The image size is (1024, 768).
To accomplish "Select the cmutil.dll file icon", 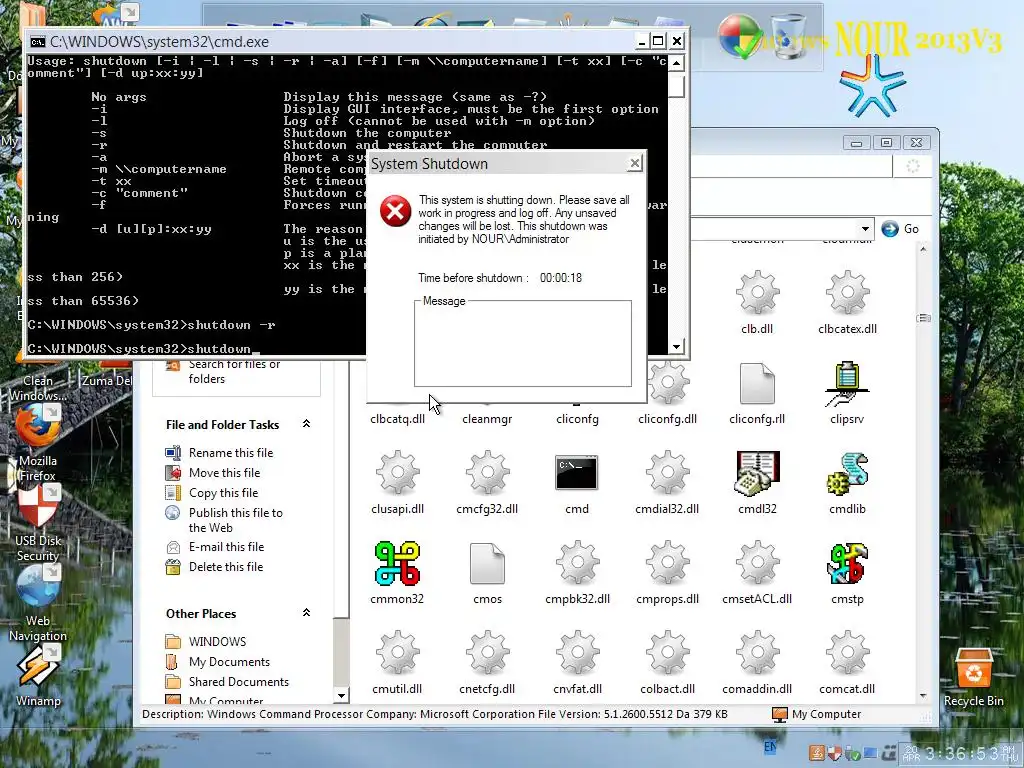I will click(x=397, y=653).
